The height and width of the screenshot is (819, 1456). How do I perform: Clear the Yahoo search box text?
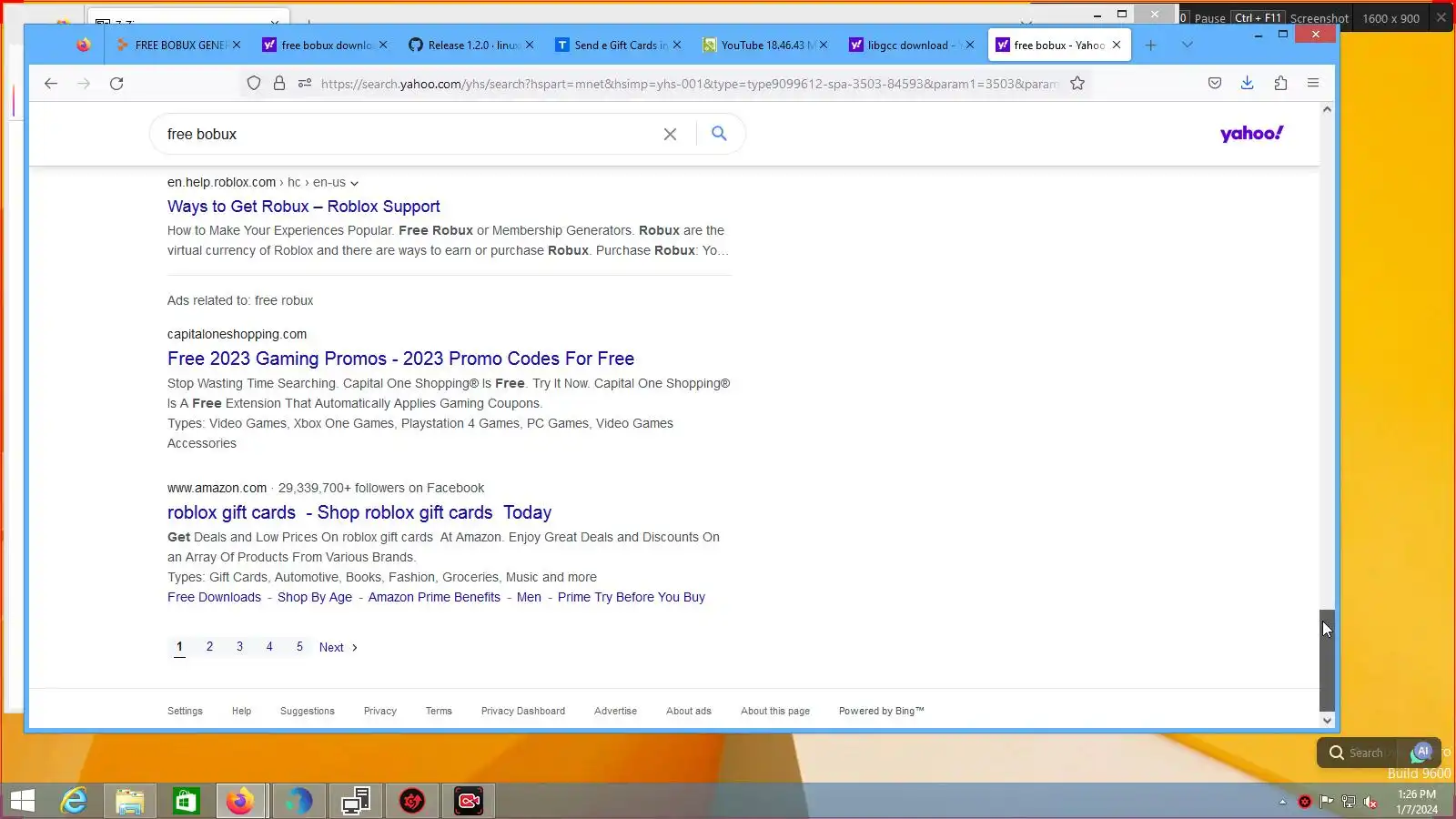[670, 134]
